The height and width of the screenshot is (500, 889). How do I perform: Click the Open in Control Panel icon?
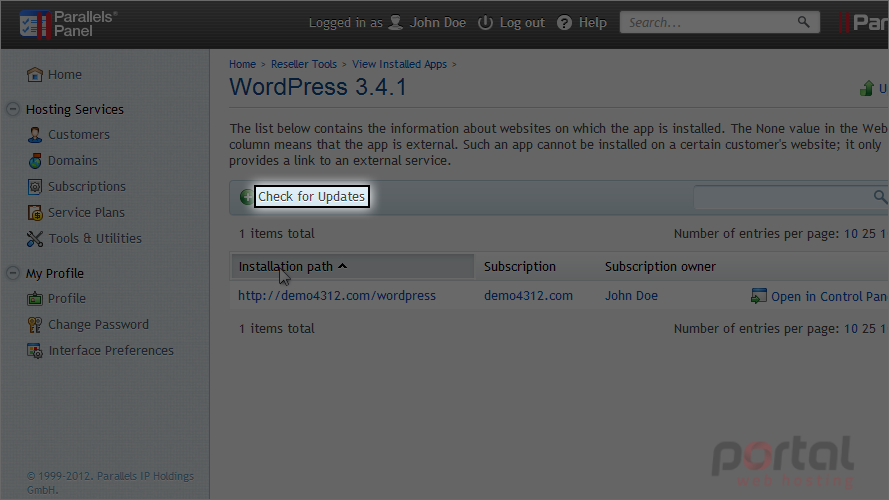click(758, 296)
